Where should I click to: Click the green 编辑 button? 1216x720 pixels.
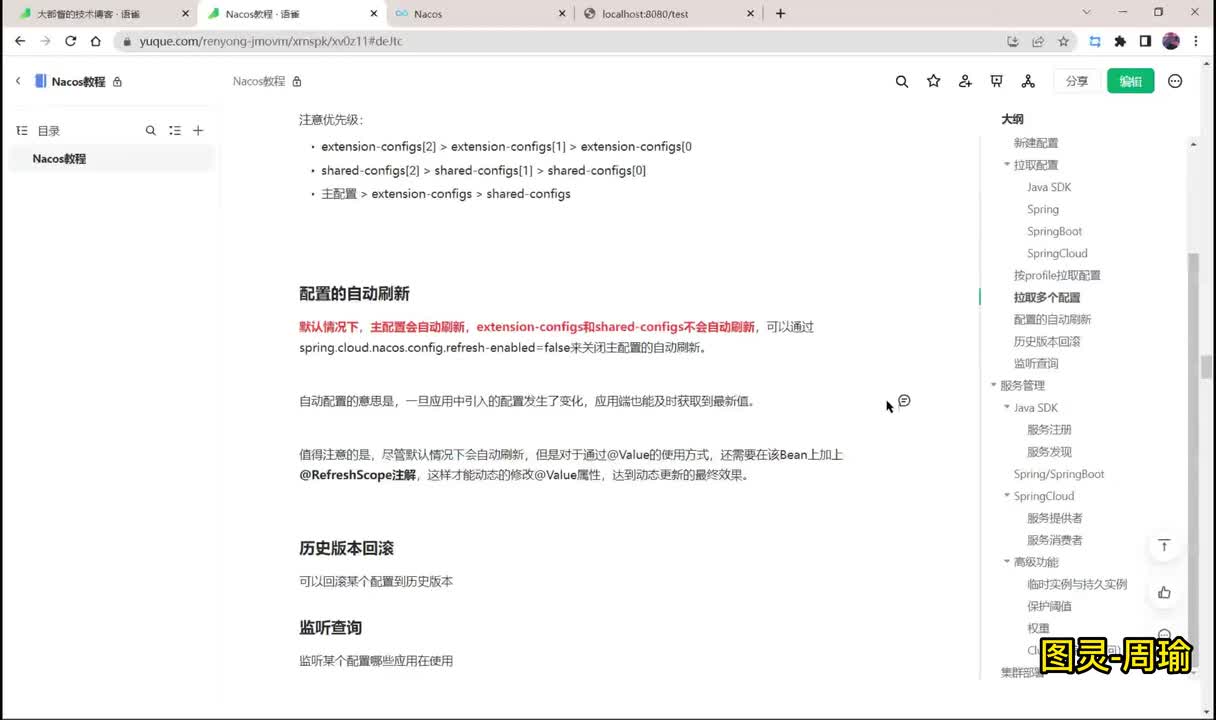(1131, 81)
